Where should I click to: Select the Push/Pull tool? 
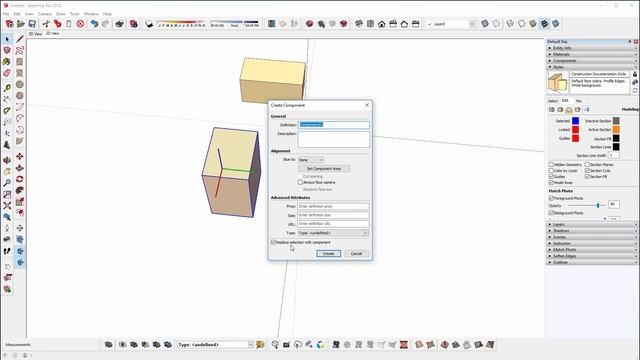click(20, 168)
